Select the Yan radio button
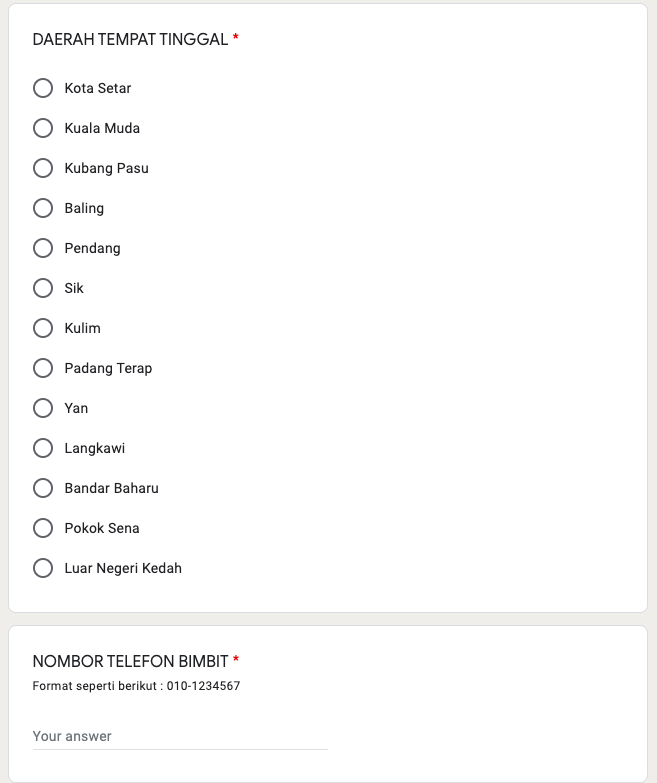Screen dimensions: 657x783 pyautogui.click(x=43, y=408)
